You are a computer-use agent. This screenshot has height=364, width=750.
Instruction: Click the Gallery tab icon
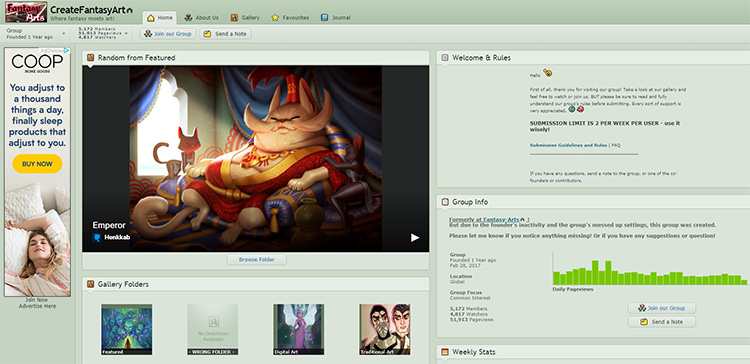[234, 18]
